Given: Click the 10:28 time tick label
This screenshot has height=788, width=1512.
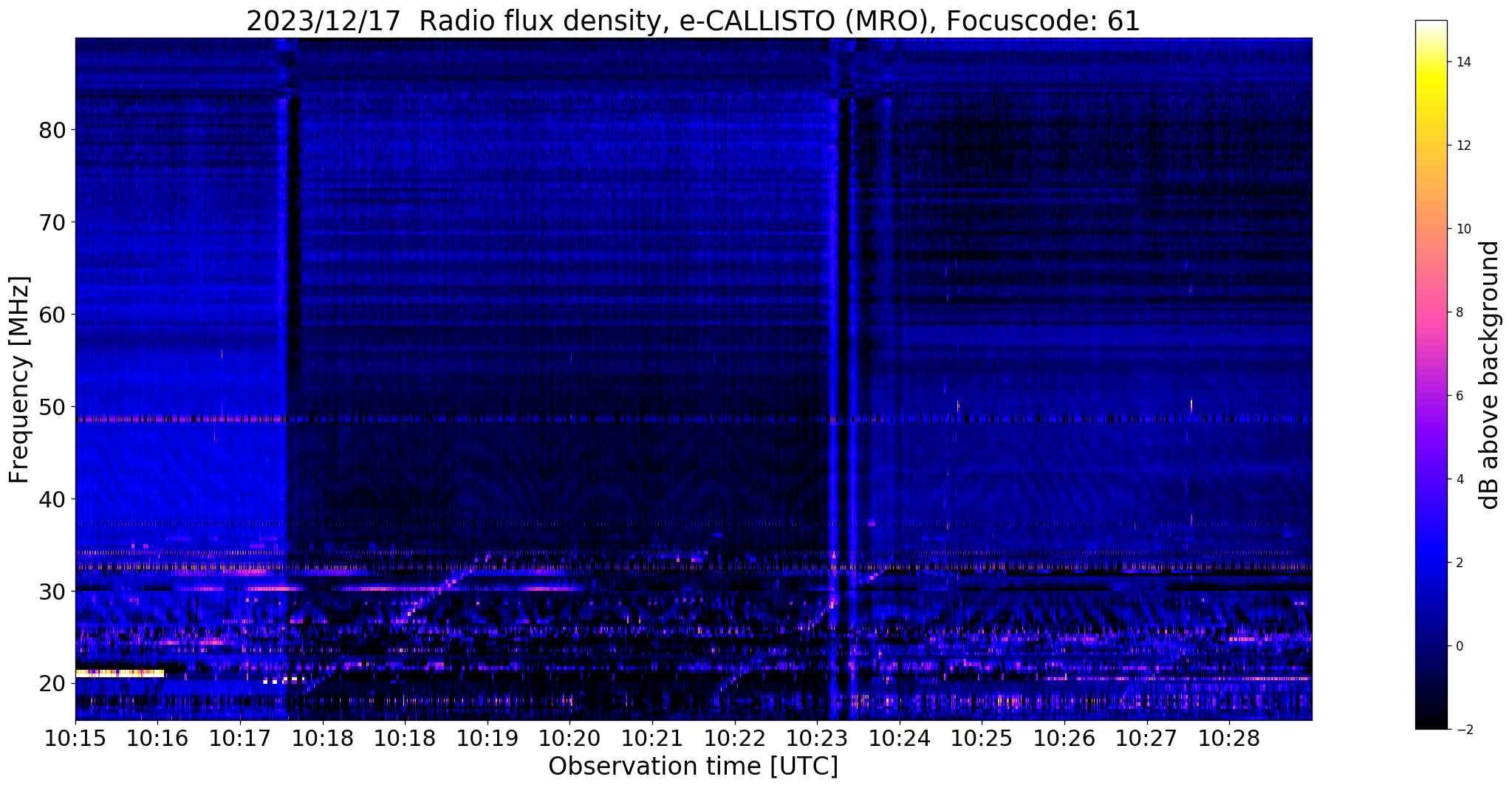Looking at the screenshot, I should [1229, 739].
